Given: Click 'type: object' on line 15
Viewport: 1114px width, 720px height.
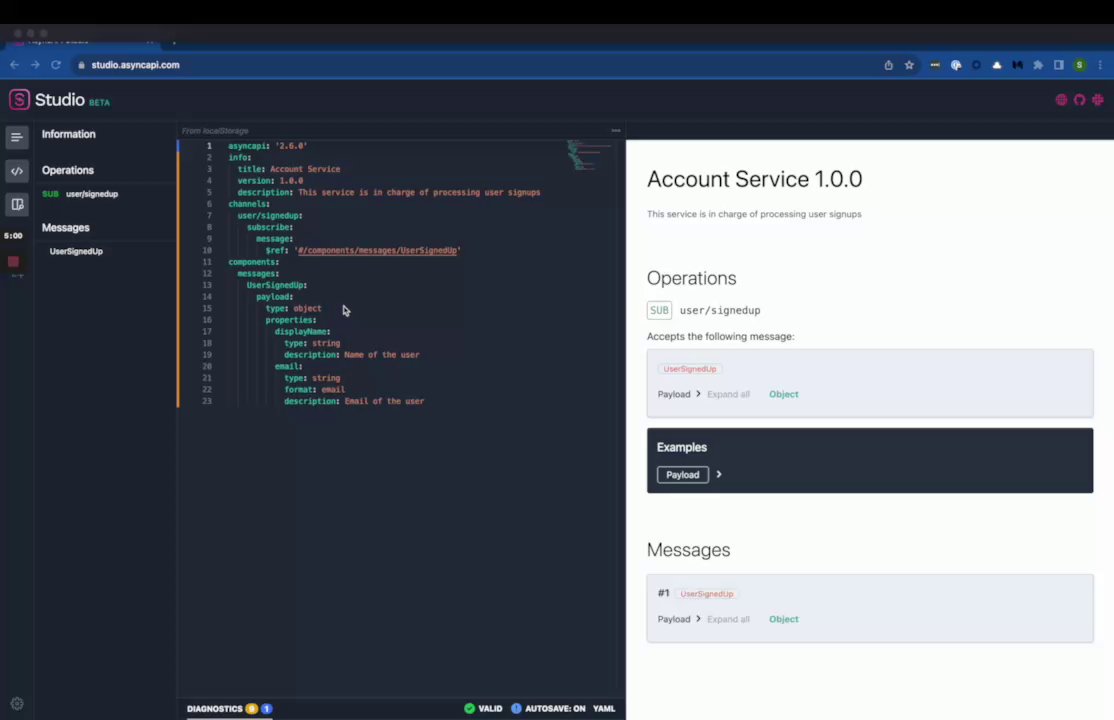Looking at the screenshot, I should coord(293,308).
